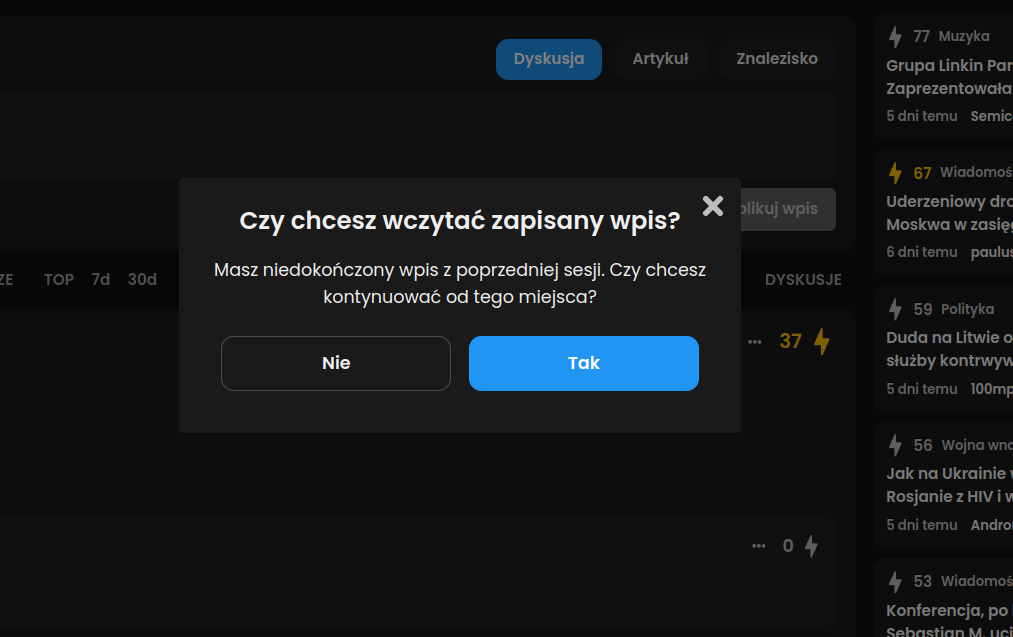Select the Dyskusja post type tab

click(548, 59)
